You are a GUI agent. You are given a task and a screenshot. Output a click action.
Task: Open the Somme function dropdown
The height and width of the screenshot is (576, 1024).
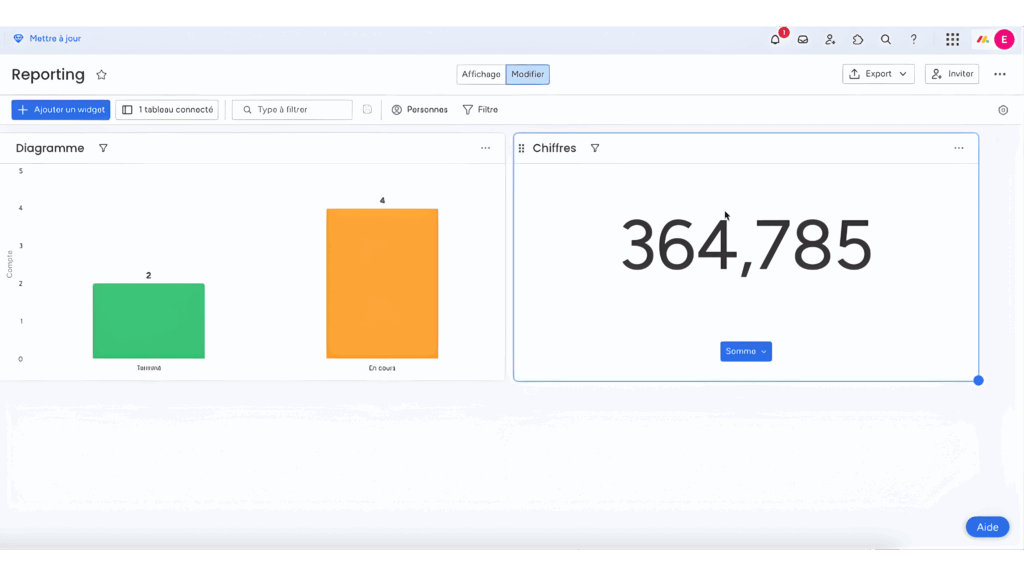point(746,351)
